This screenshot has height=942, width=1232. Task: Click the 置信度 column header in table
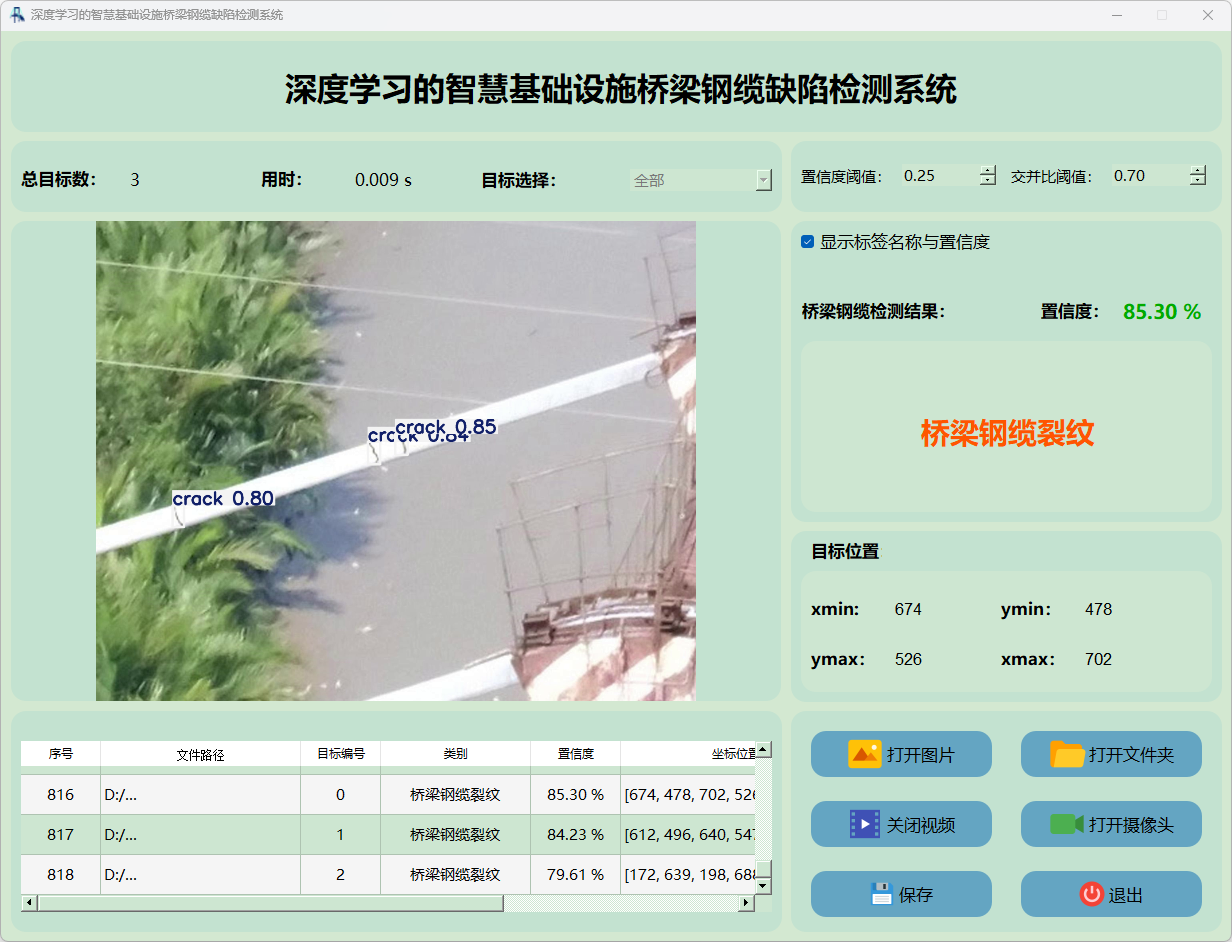tap(575, 754)
